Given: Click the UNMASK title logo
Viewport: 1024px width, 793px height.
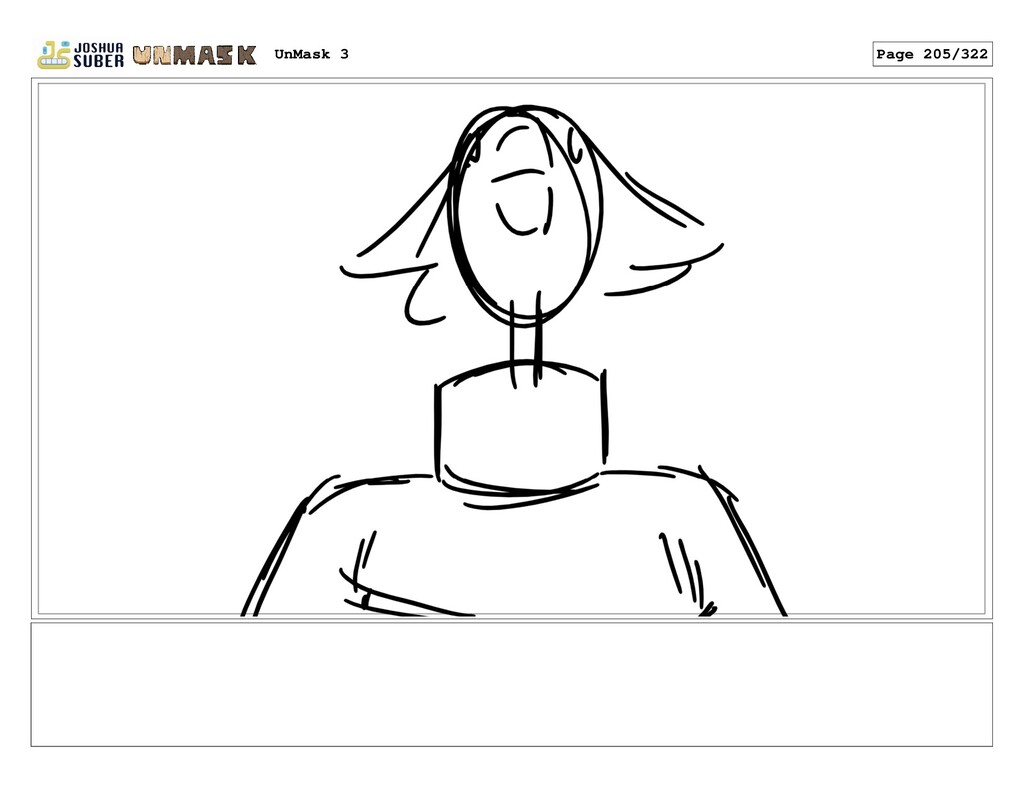Looking at the screenshot, I should coord(194,56).
